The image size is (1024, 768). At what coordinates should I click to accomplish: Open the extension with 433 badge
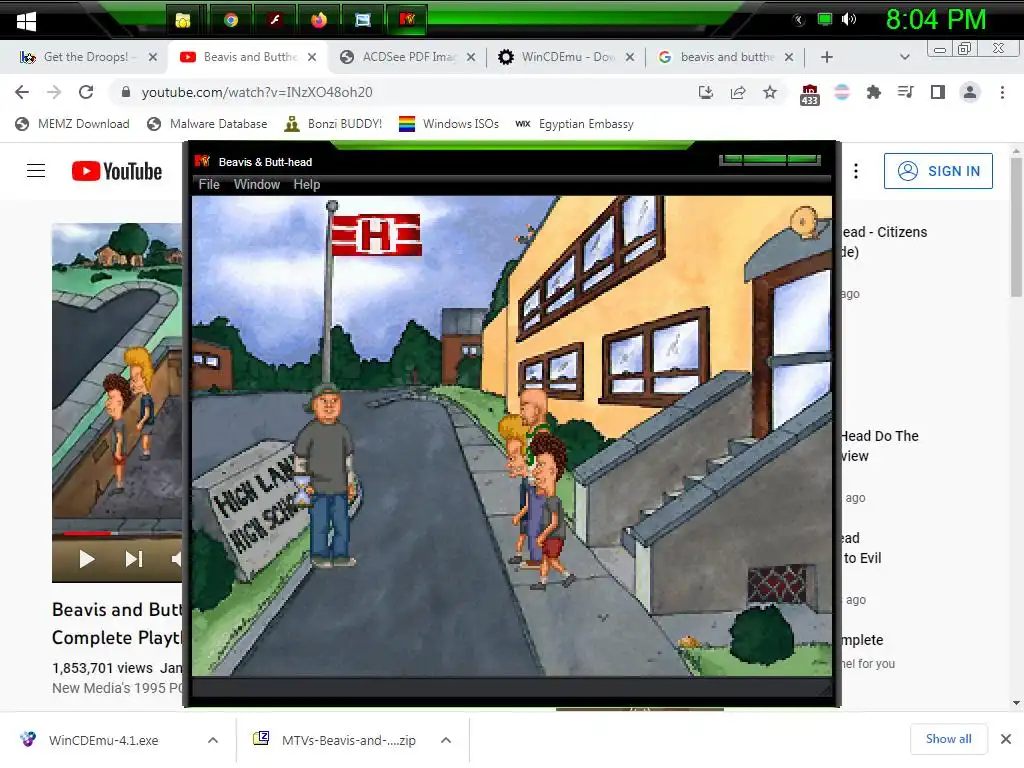(809, 95)
